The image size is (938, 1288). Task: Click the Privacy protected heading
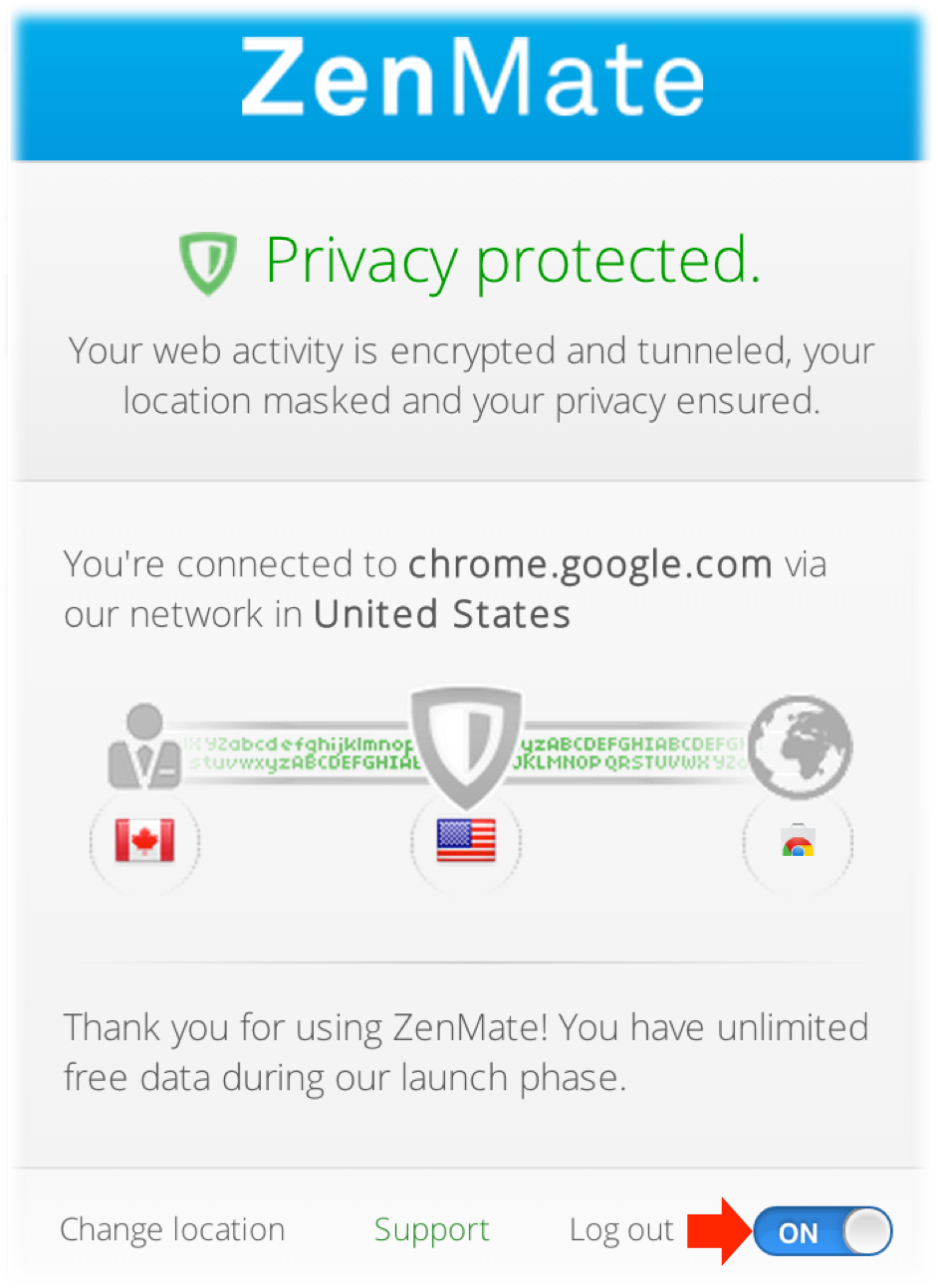512,261
